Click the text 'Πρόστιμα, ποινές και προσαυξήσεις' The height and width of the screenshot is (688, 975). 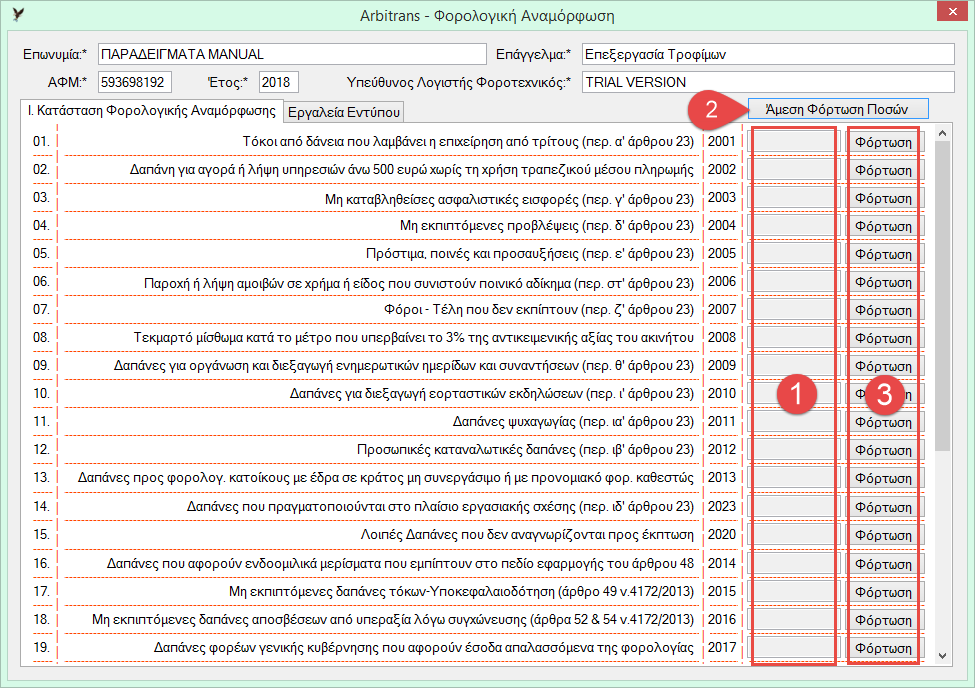(473, 253)
